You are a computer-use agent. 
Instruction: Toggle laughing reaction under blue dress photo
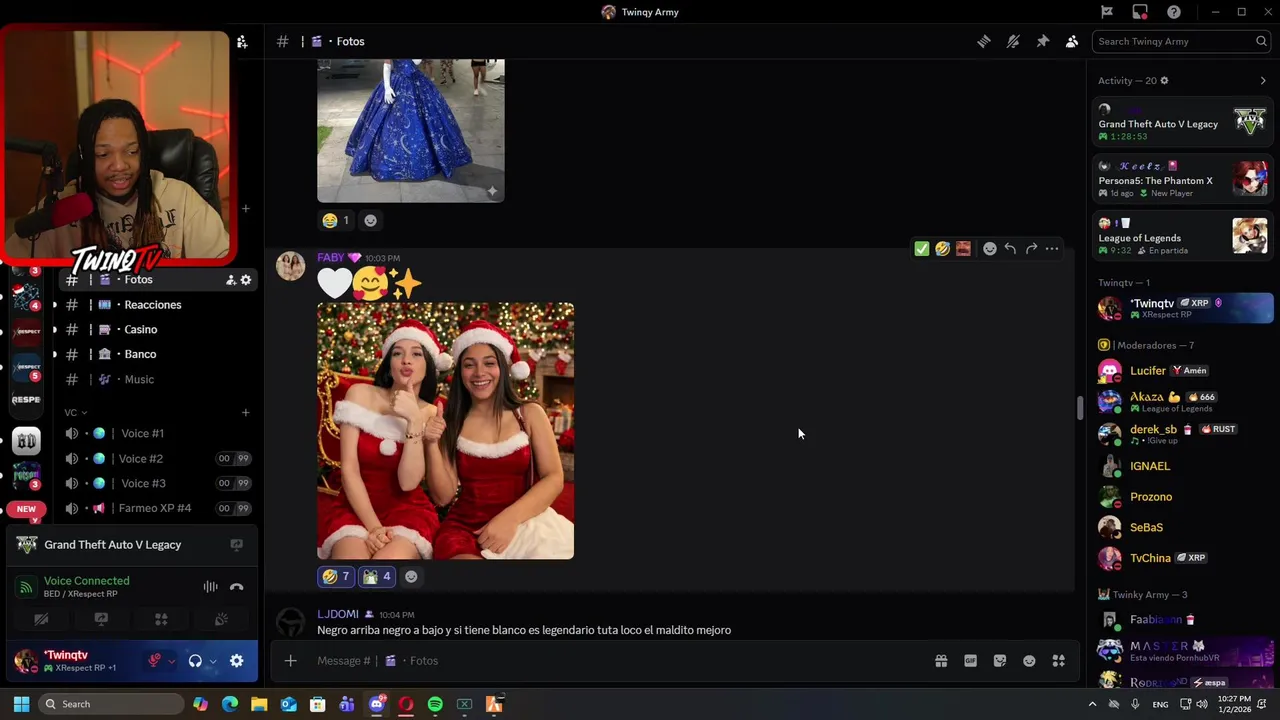point(335,220)
